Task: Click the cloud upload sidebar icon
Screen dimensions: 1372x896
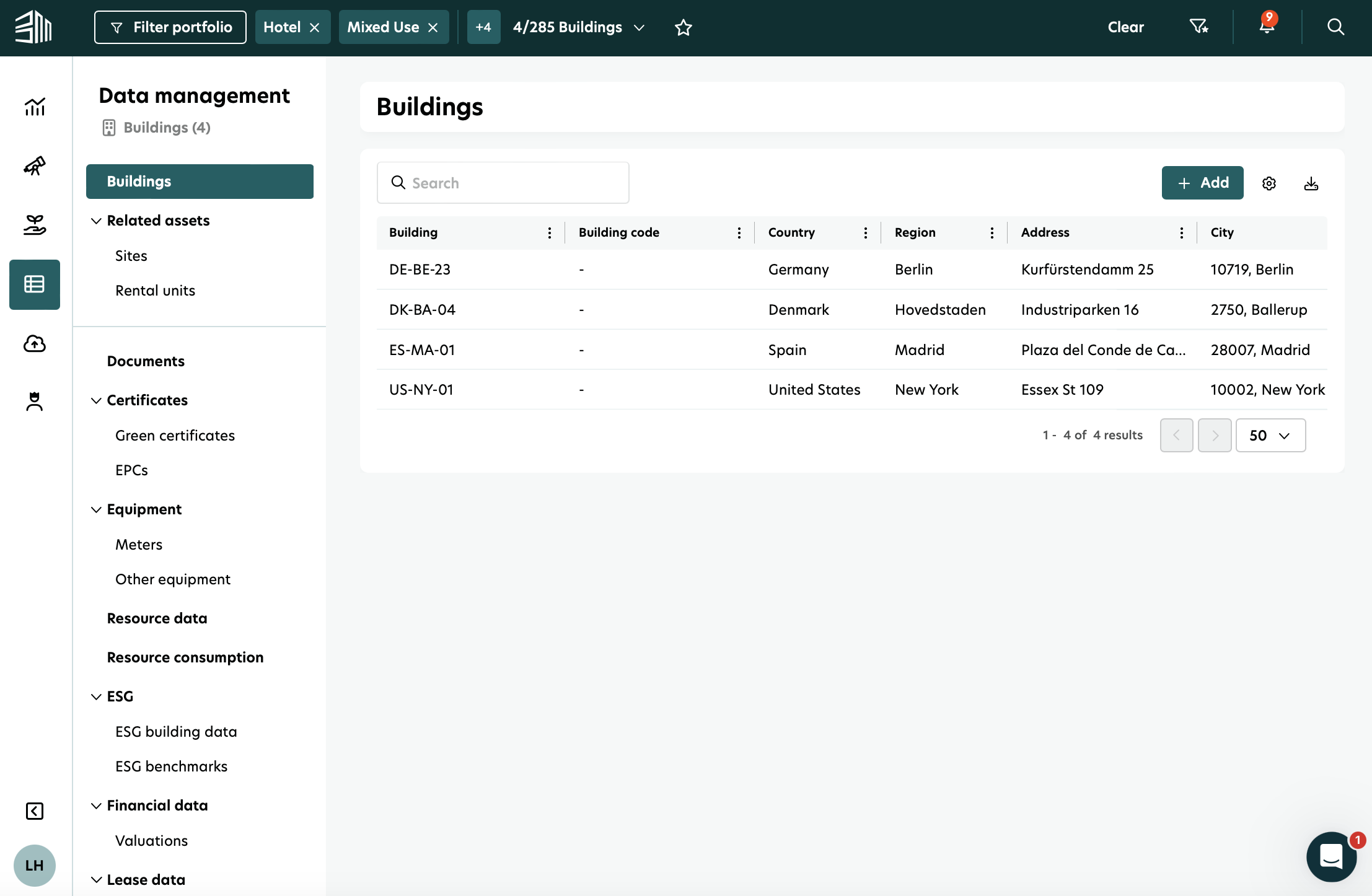Action: (35, 343)
